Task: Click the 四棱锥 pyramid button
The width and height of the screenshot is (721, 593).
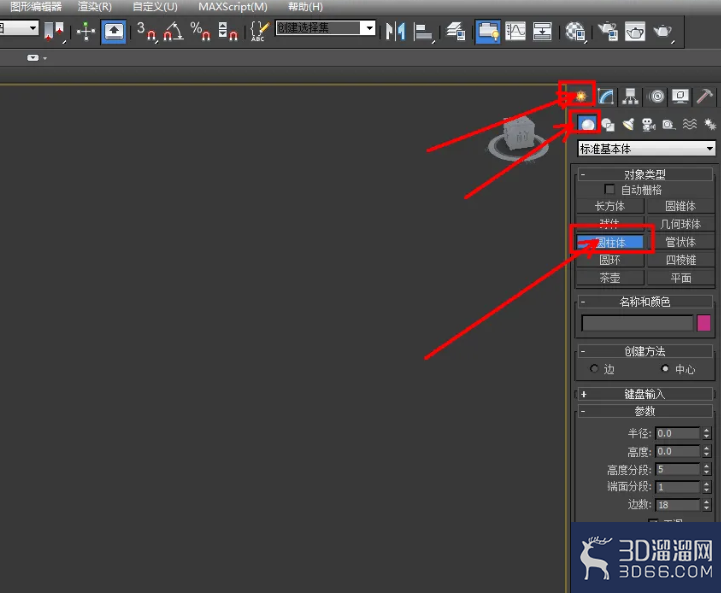Action: [681, 260]
